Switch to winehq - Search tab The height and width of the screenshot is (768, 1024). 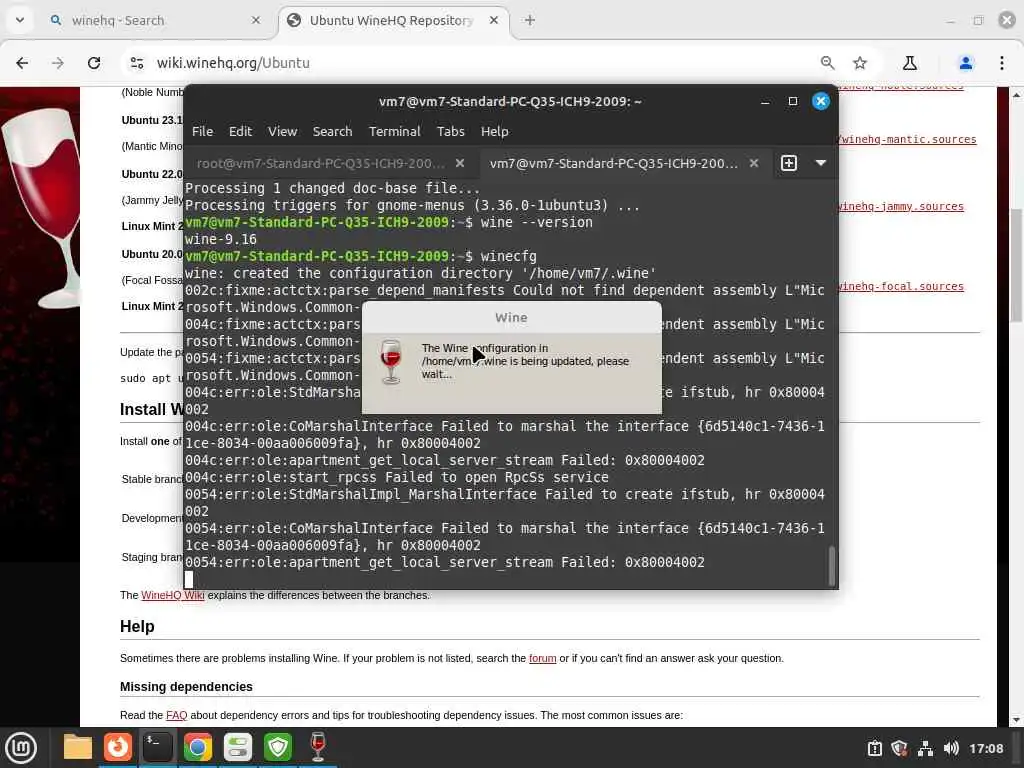pos(155,20)
